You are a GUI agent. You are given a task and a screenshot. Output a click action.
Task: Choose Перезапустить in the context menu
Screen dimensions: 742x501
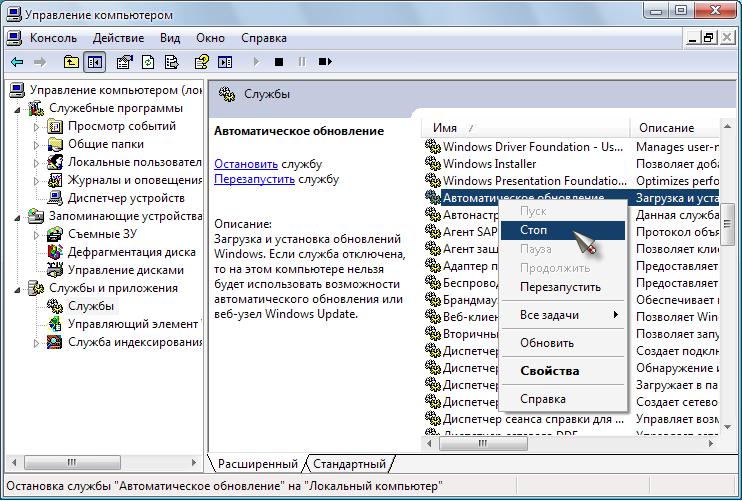click(x=563, y=287)
